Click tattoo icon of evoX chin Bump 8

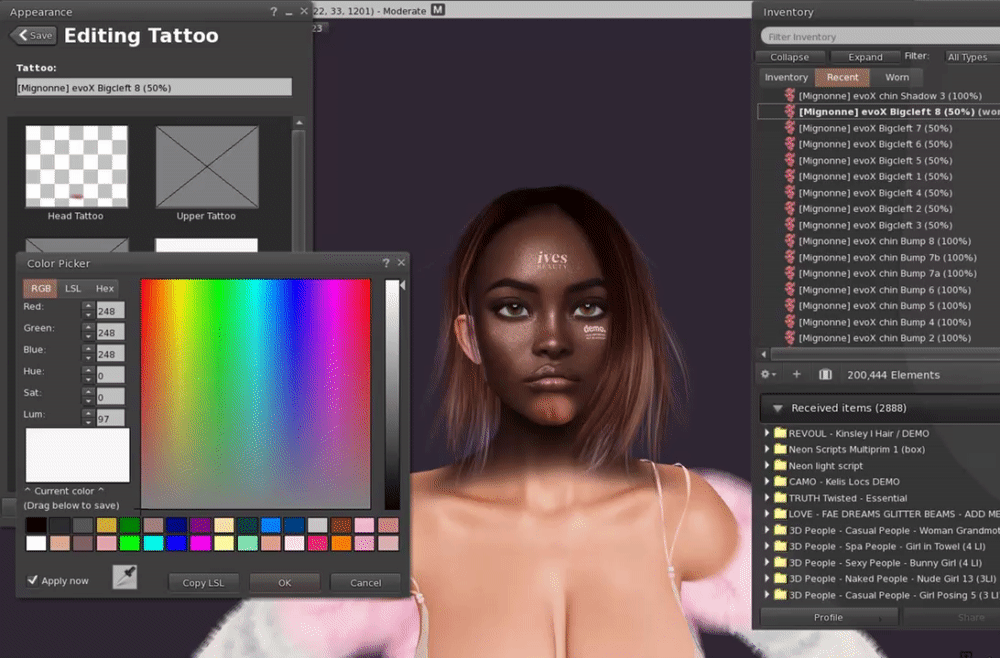coord(790,240)
